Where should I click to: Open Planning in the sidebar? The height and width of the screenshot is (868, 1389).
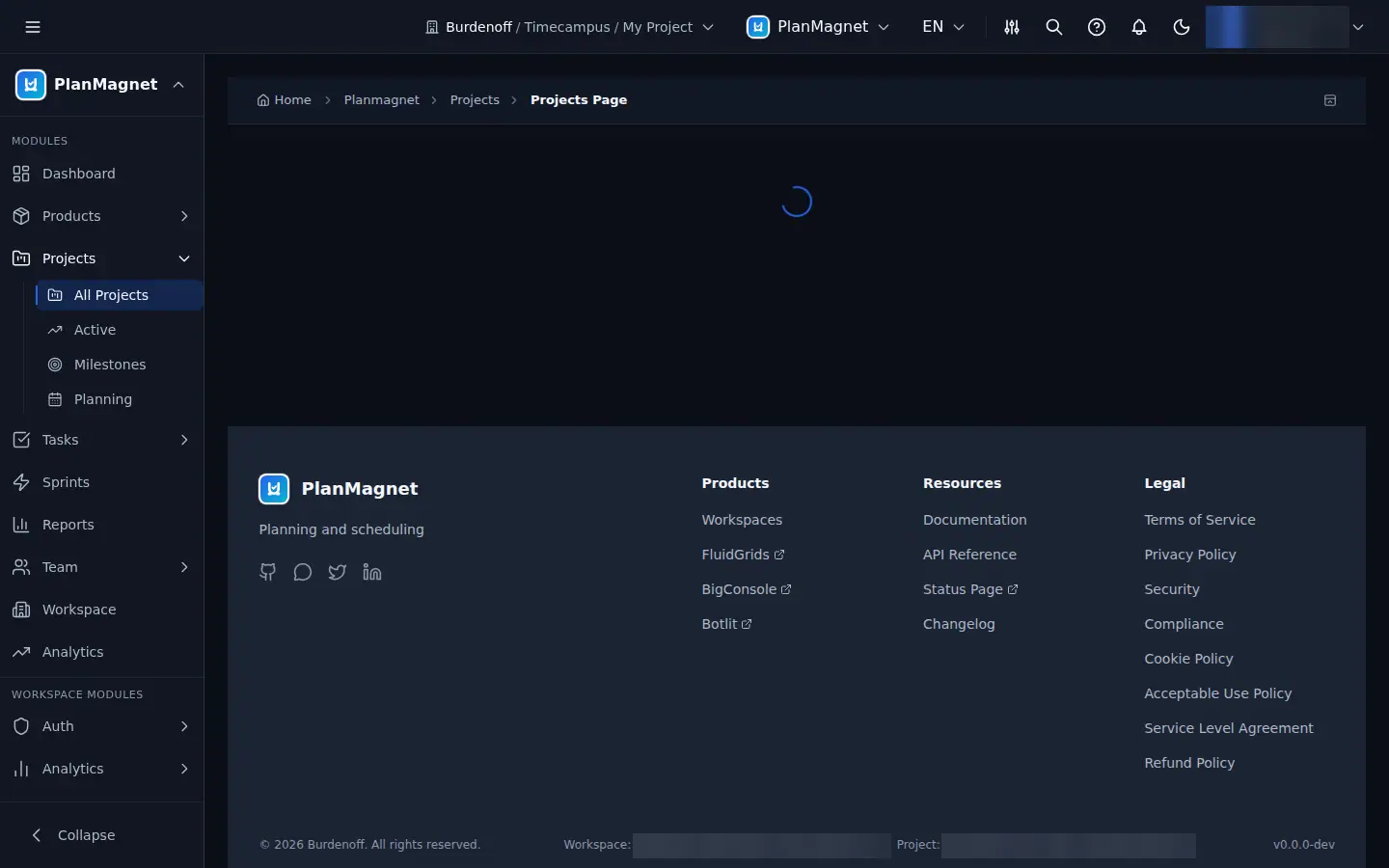pos(119,399)
